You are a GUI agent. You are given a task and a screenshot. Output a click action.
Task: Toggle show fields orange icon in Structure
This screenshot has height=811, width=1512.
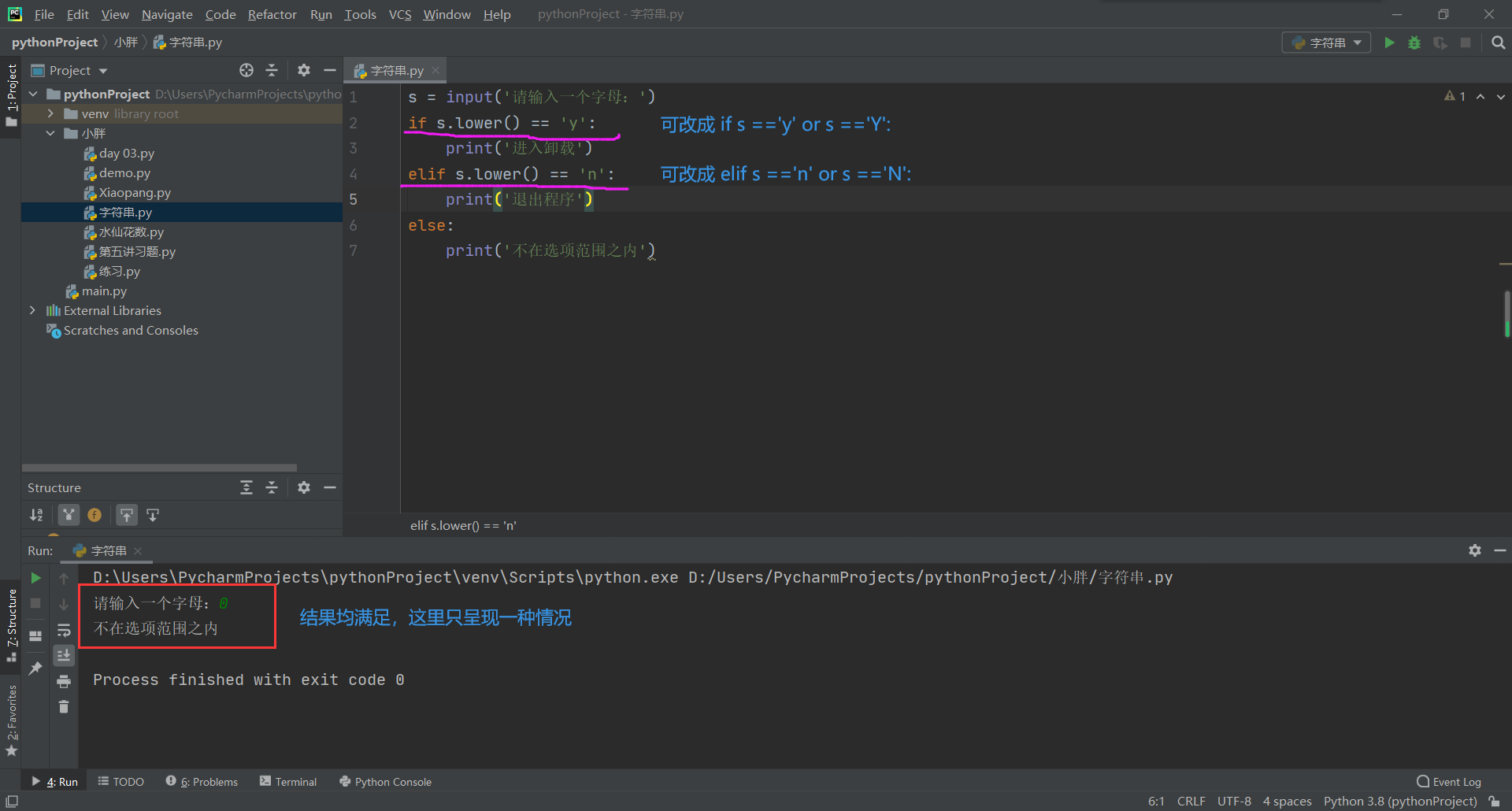tap(94, 515)
